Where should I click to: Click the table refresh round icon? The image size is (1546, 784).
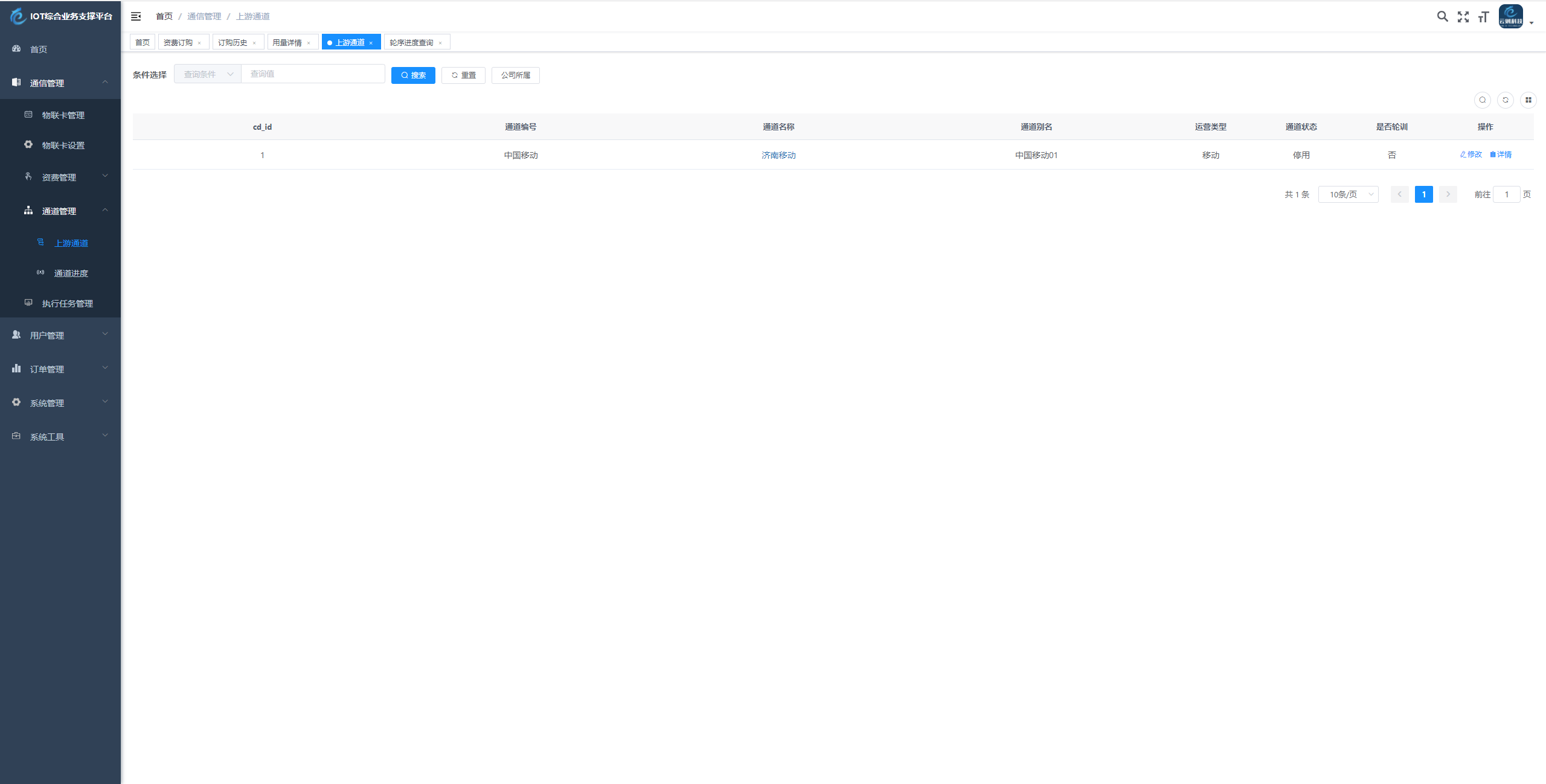coord(1506,100)
